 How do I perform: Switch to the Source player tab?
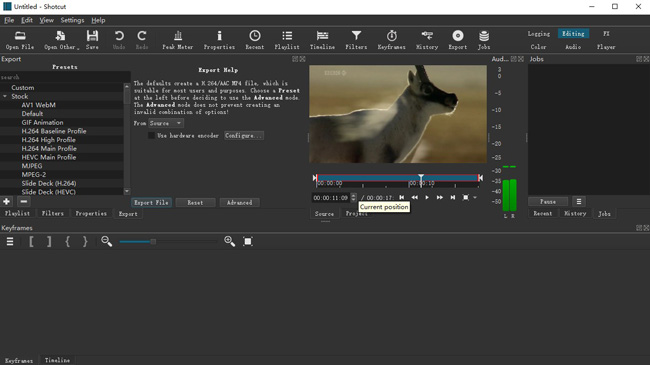324,214
